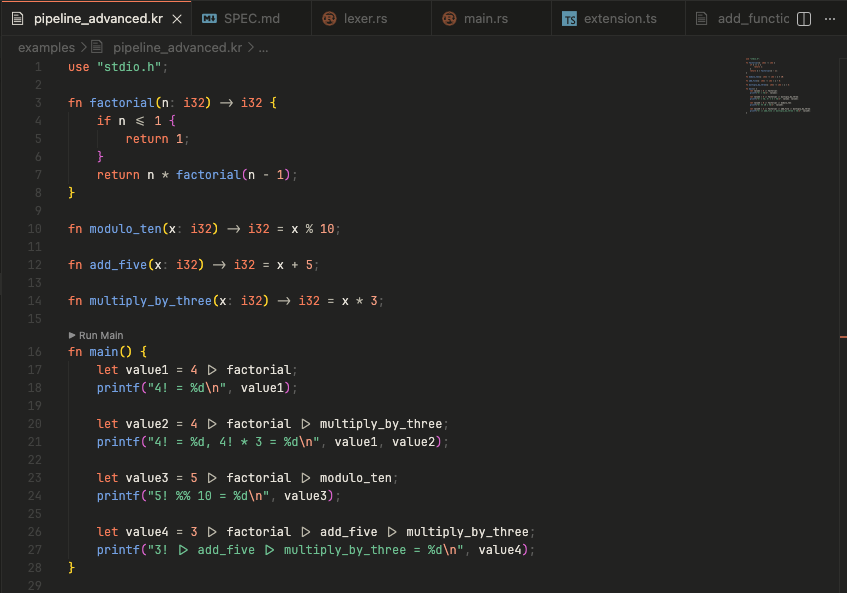Screen dimensions: 847x593
Task: Click add_five function name on line 12
Action: coord(118,265)
